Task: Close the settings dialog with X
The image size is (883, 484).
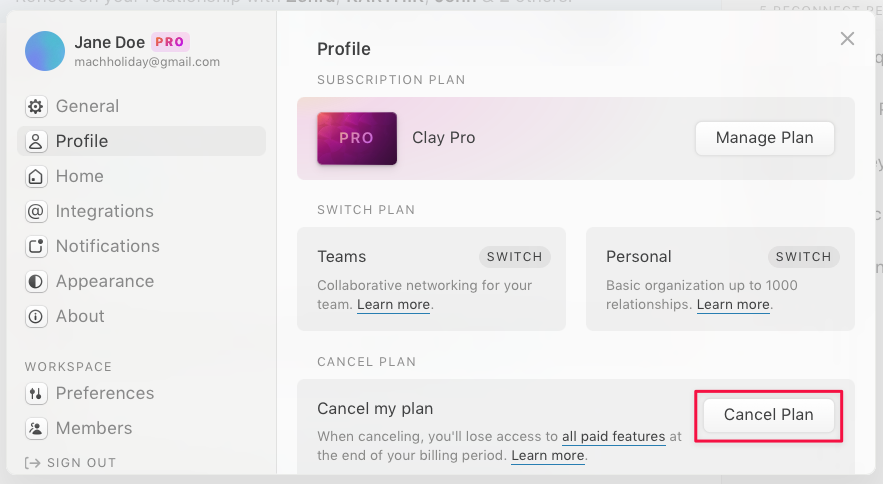Action: pyautogui.click(x=847, y=39)
